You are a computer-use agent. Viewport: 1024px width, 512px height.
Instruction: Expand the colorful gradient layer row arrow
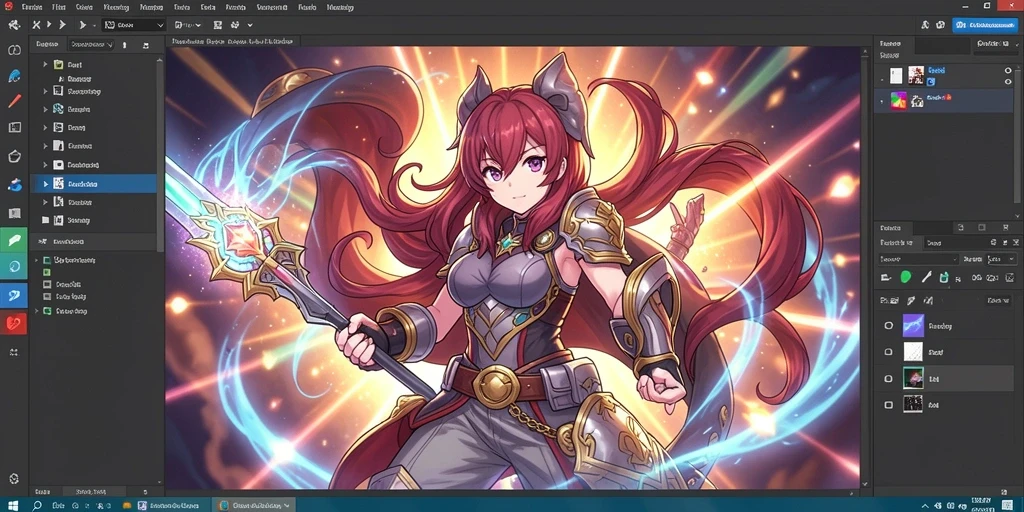tap(882, 101)
